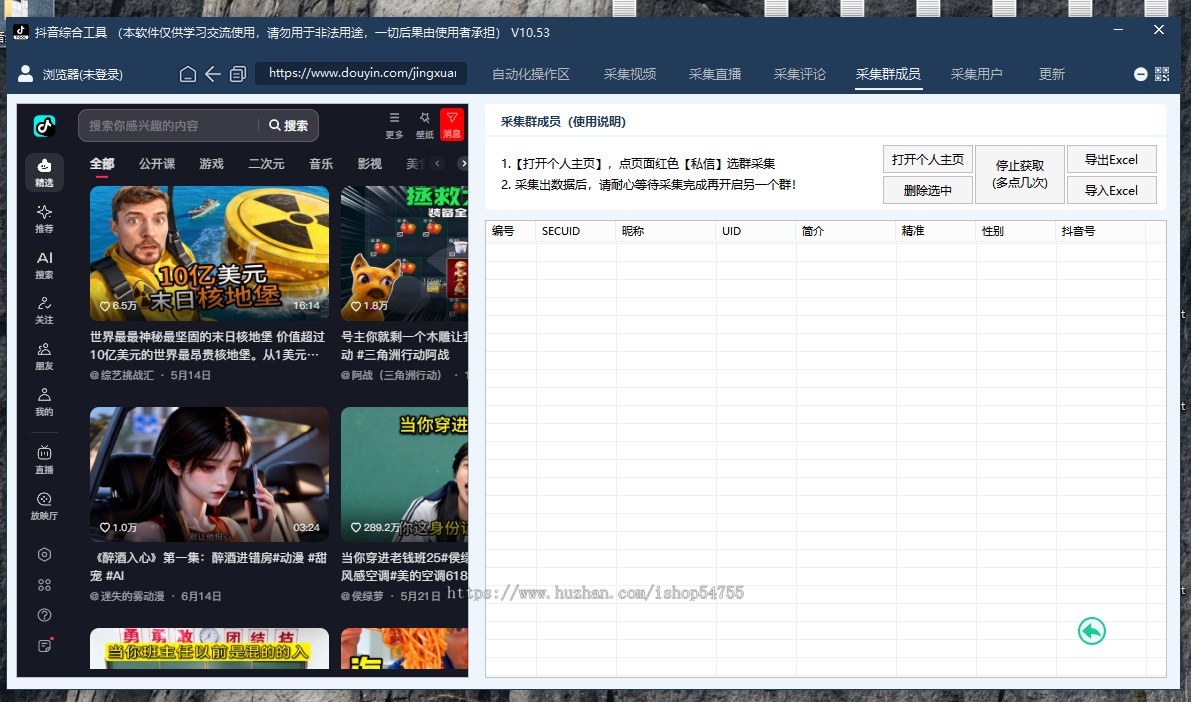Click 导入Excel button
The image size is (1191, 702).
coord(1111,190)
